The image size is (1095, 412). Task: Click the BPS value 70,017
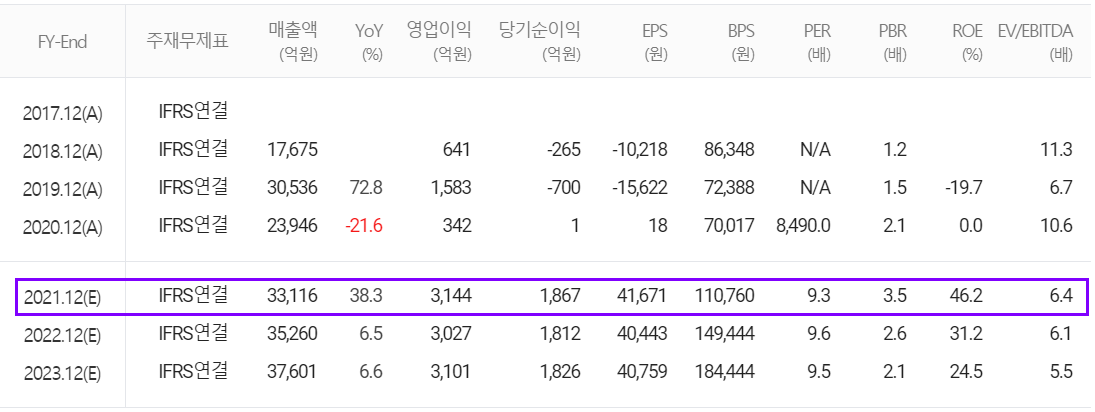tap(729, 225)
